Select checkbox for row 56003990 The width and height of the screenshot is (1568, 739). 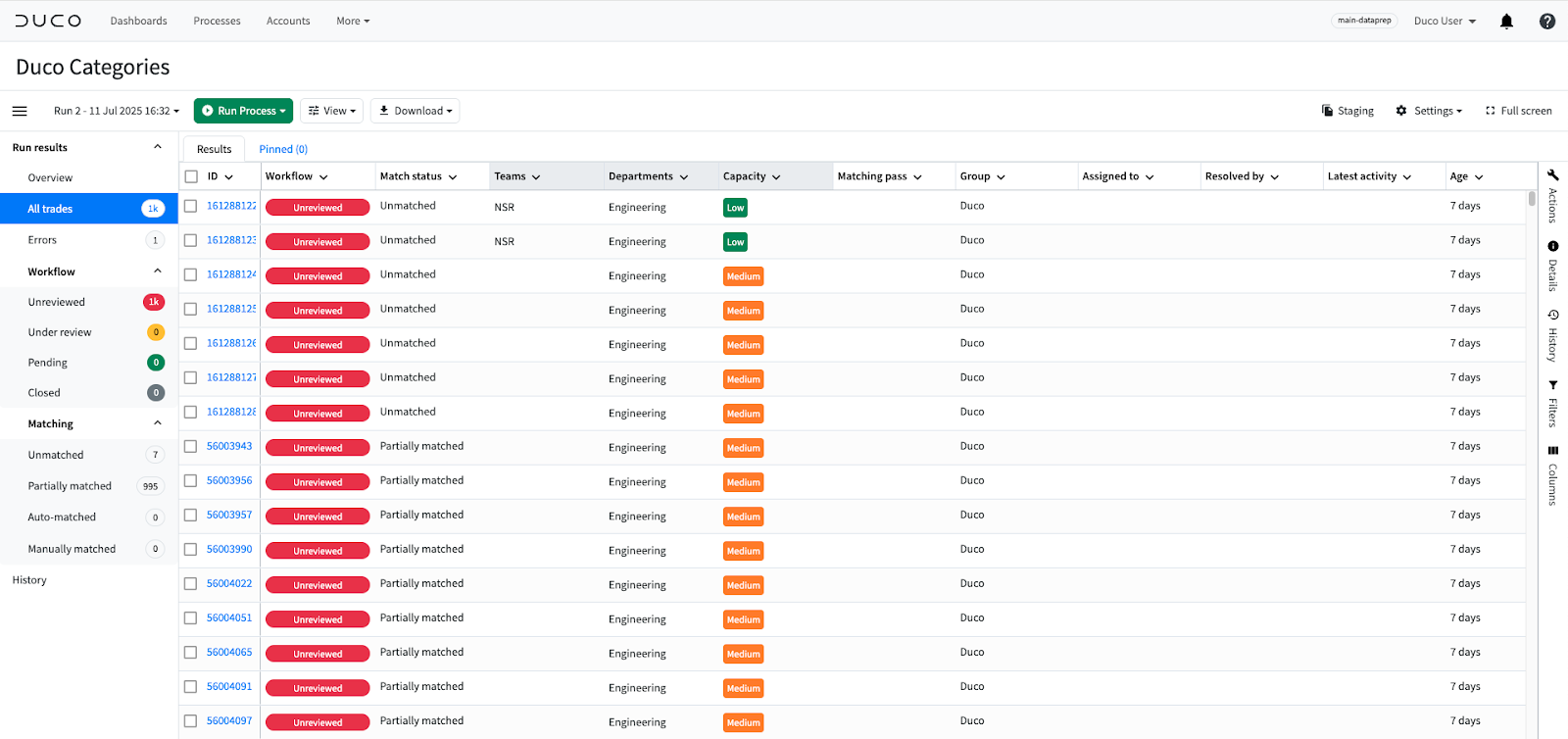pyautogui.click(x=191, y=549)
